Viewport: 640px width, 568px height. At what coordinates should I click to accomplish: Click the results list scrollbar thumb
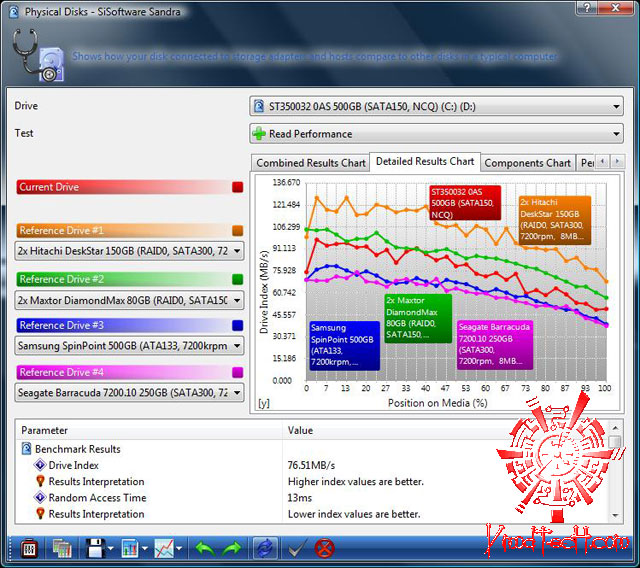click(x=616, y=442)
